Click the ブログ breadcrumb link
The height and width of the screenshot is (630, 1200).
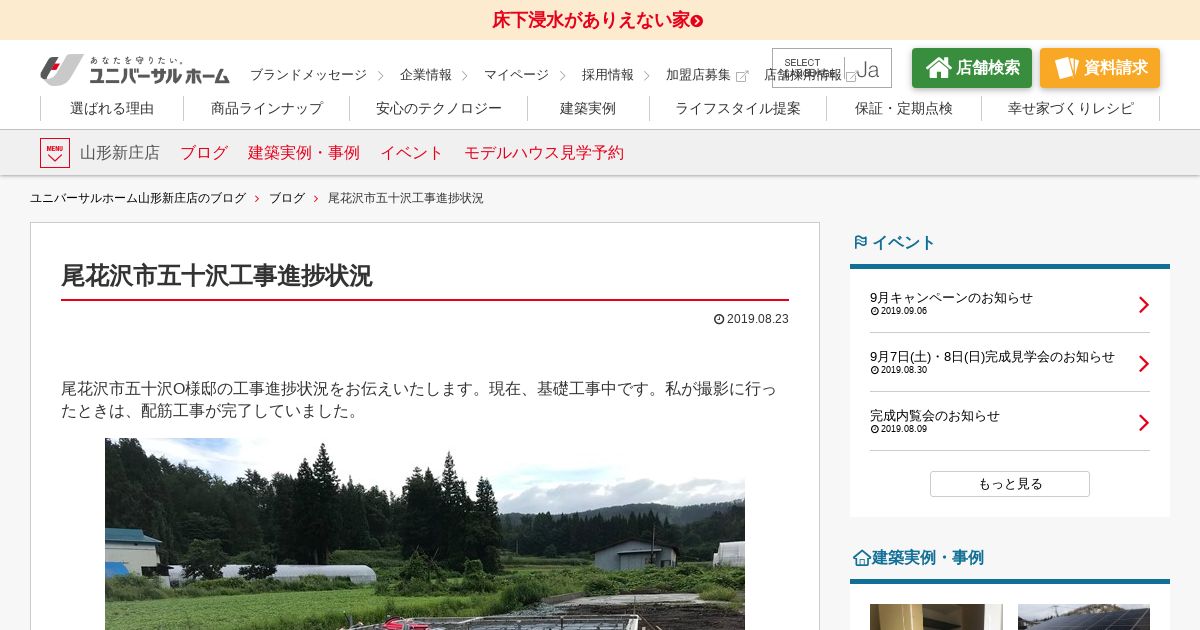click(287, 198)
